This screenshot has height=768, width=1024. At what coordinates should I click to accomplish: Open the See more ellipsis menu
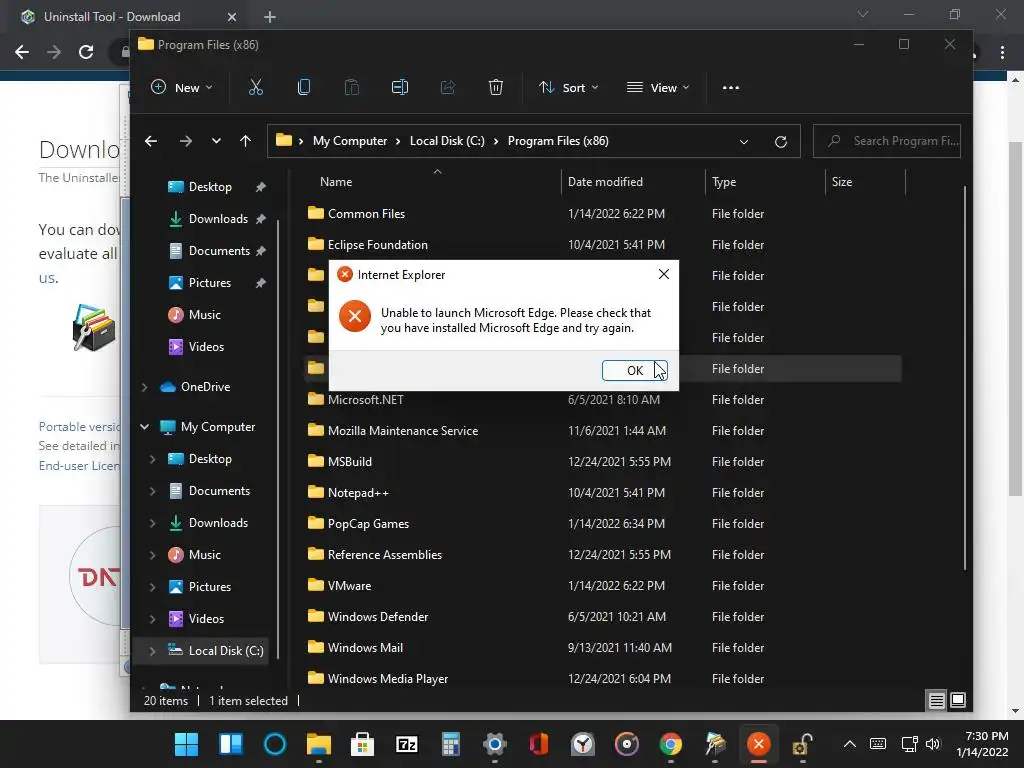pos(731,88)
